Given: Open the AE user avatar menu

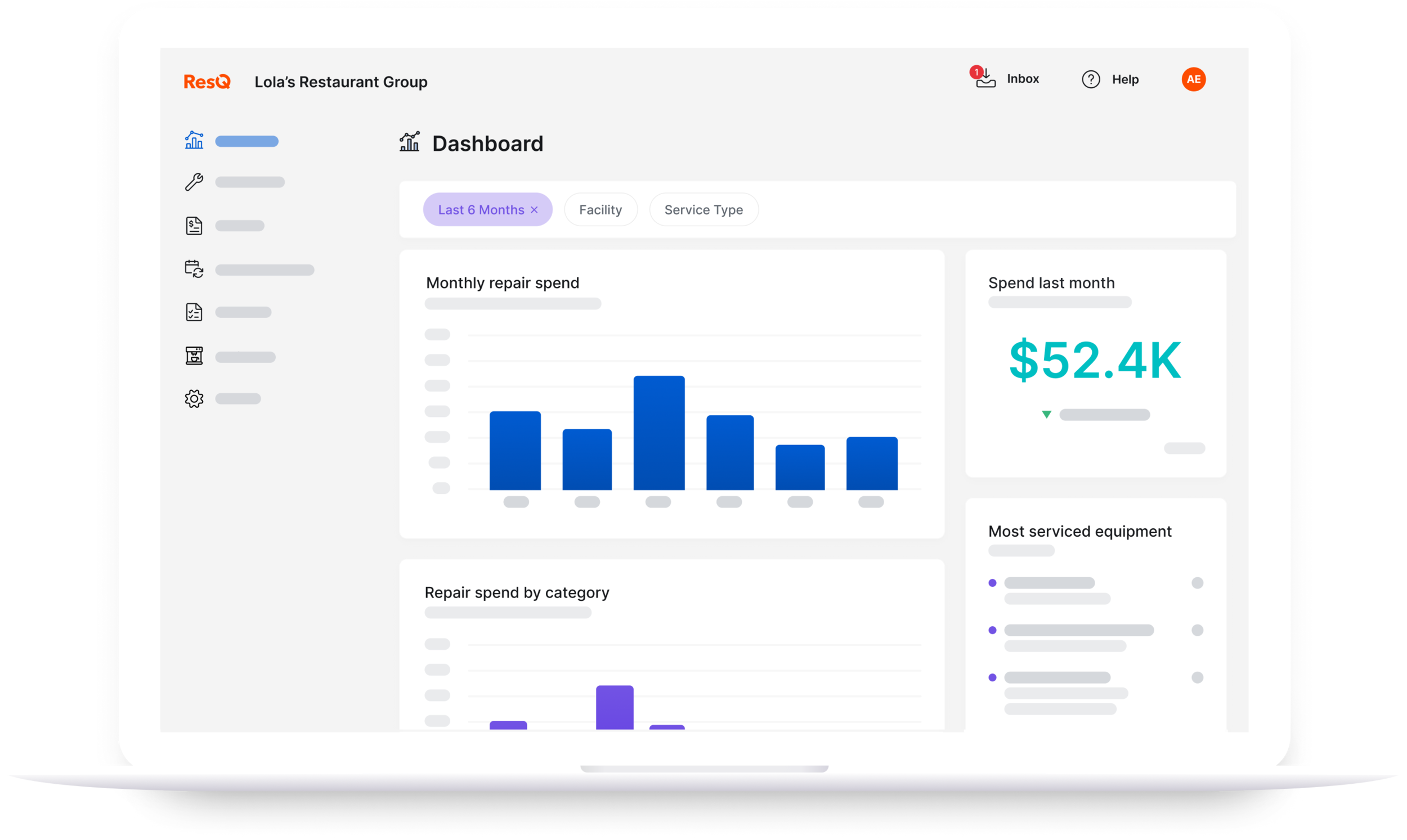Looking at the screenshot, I should click(1194, 79).
